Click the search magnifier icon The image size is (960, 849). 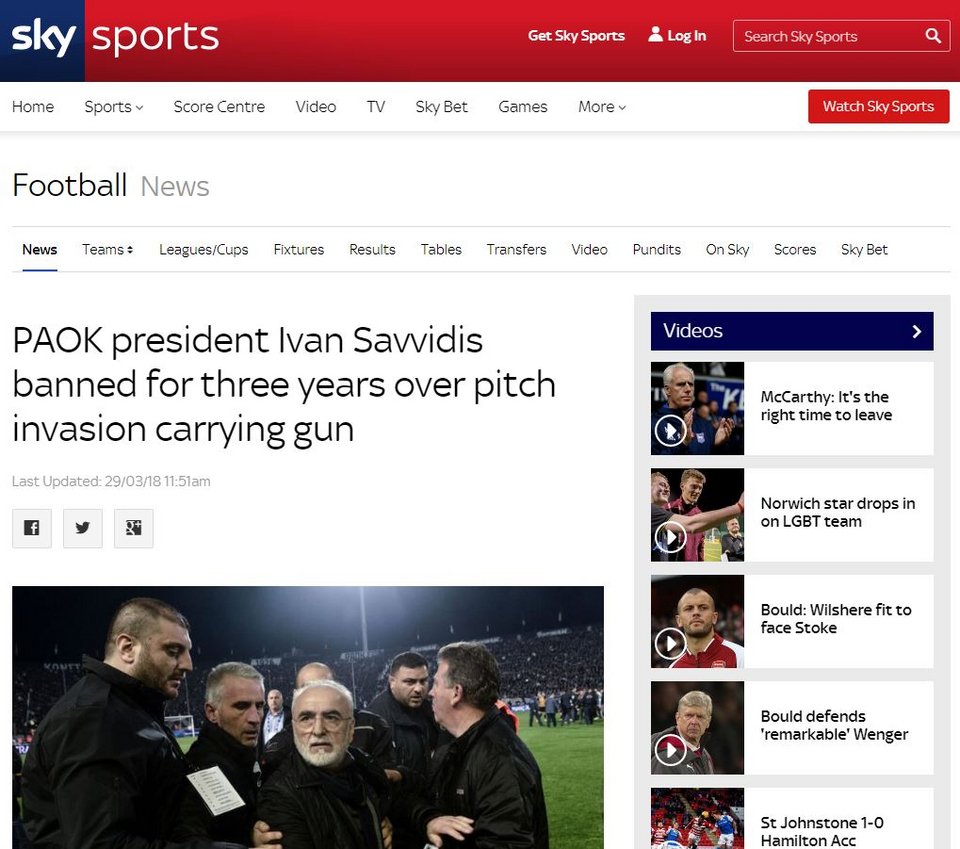point(933,36)
